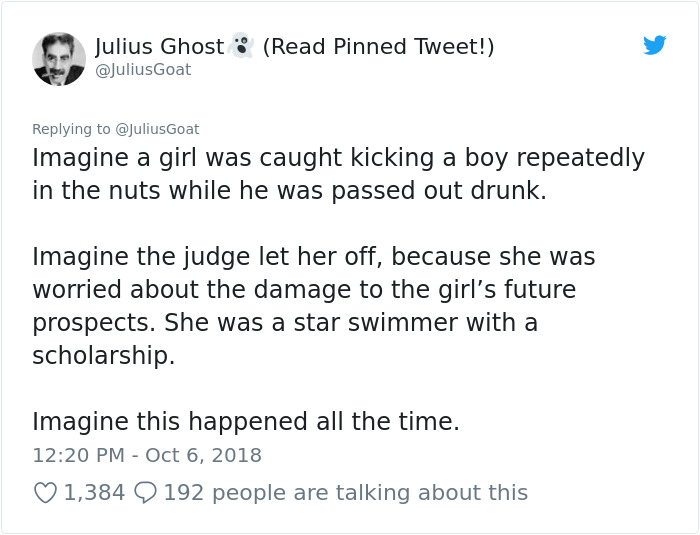
Task: Open the @JuliusGoat handle below the name
Action: (143, 70)
